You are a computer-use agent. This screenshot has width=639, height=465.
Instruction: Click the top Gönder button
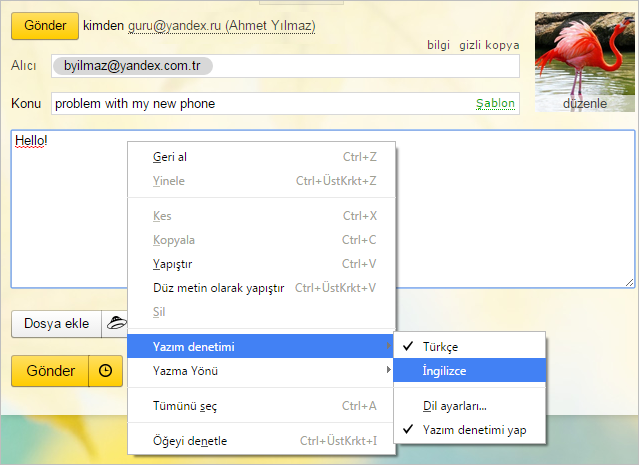[x=45, y=26]
